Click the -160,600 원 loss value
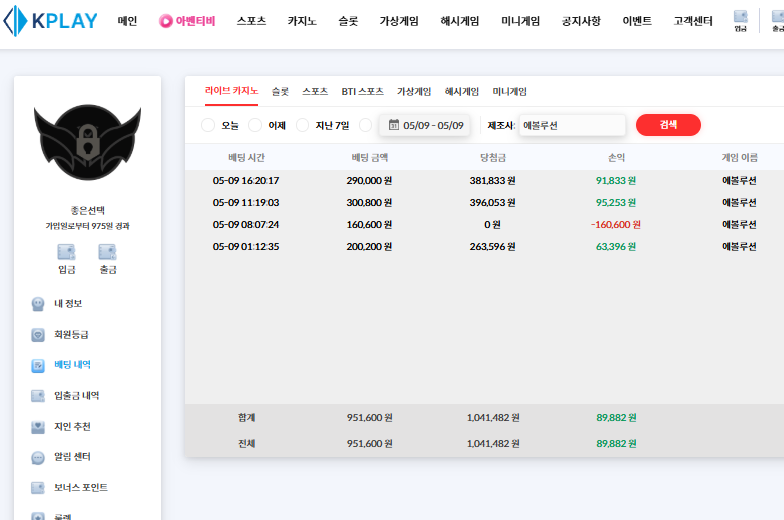 616,224
